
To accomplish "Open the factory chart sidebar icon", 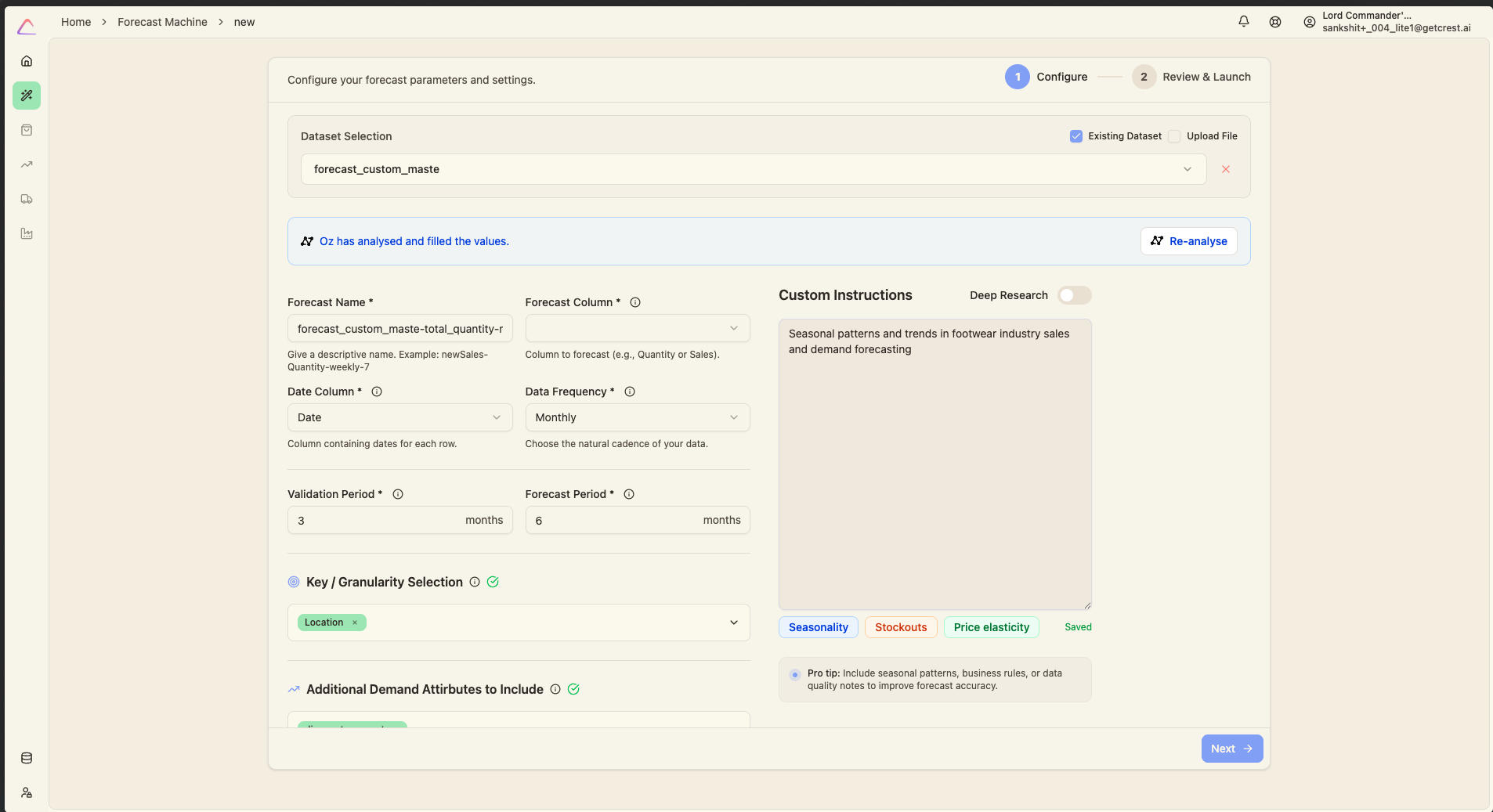I will [27, 233].
